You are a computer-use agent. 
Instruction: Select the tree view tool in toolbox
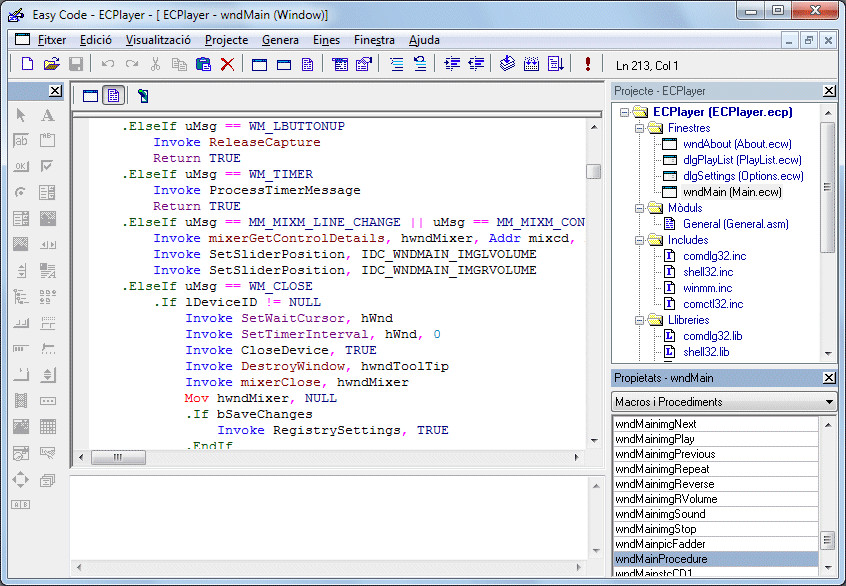(21, 296)
